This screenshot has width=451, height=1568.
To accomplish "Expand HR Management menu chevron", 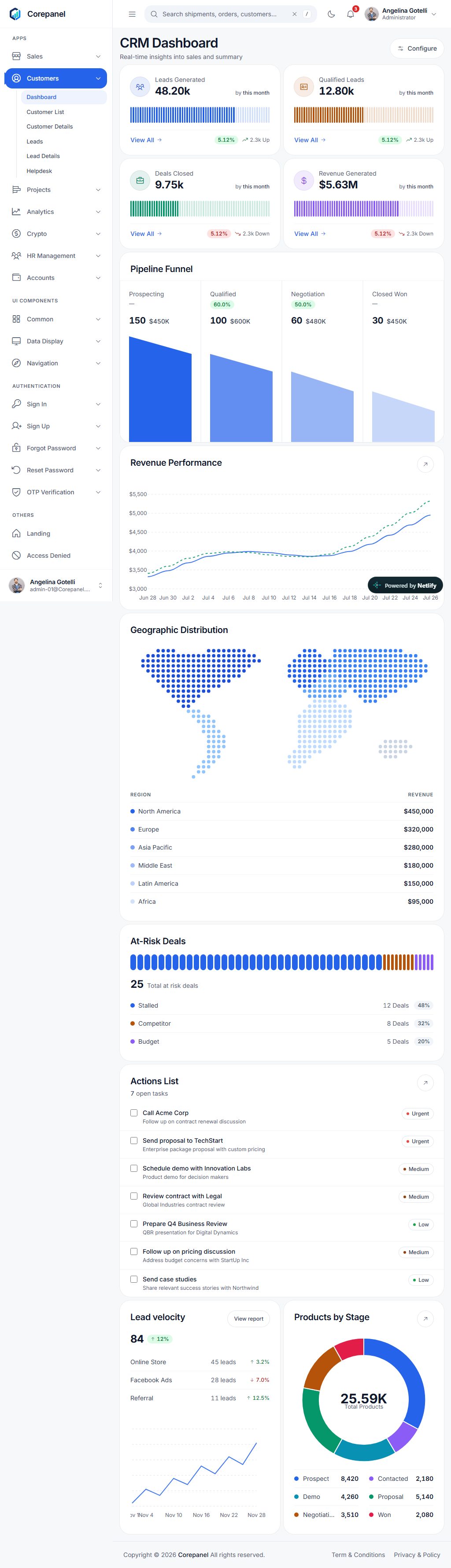I will [98, 256].
